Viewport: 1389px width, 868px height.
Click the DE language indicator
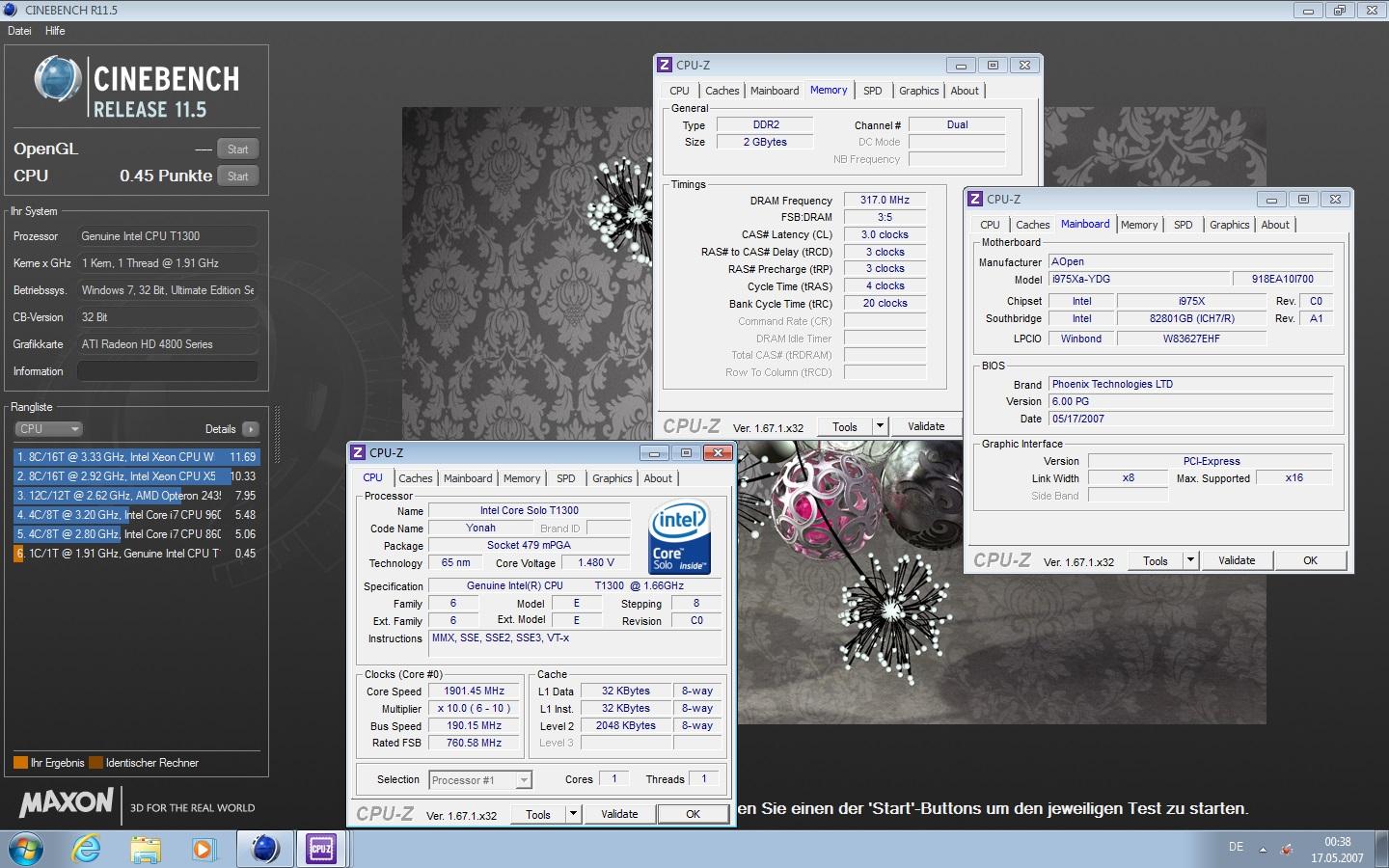[1236, 847]
